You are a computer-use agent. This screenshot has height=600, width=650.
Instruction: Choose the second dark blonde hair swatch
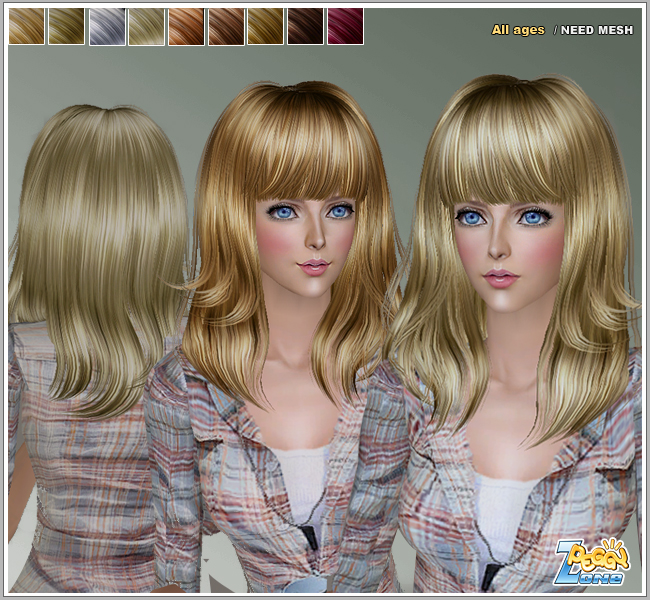[x=66, y=27]
